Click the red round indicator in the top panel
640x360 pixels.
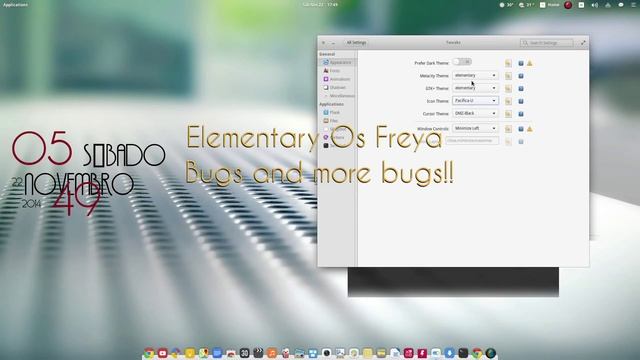pos(568,5)
